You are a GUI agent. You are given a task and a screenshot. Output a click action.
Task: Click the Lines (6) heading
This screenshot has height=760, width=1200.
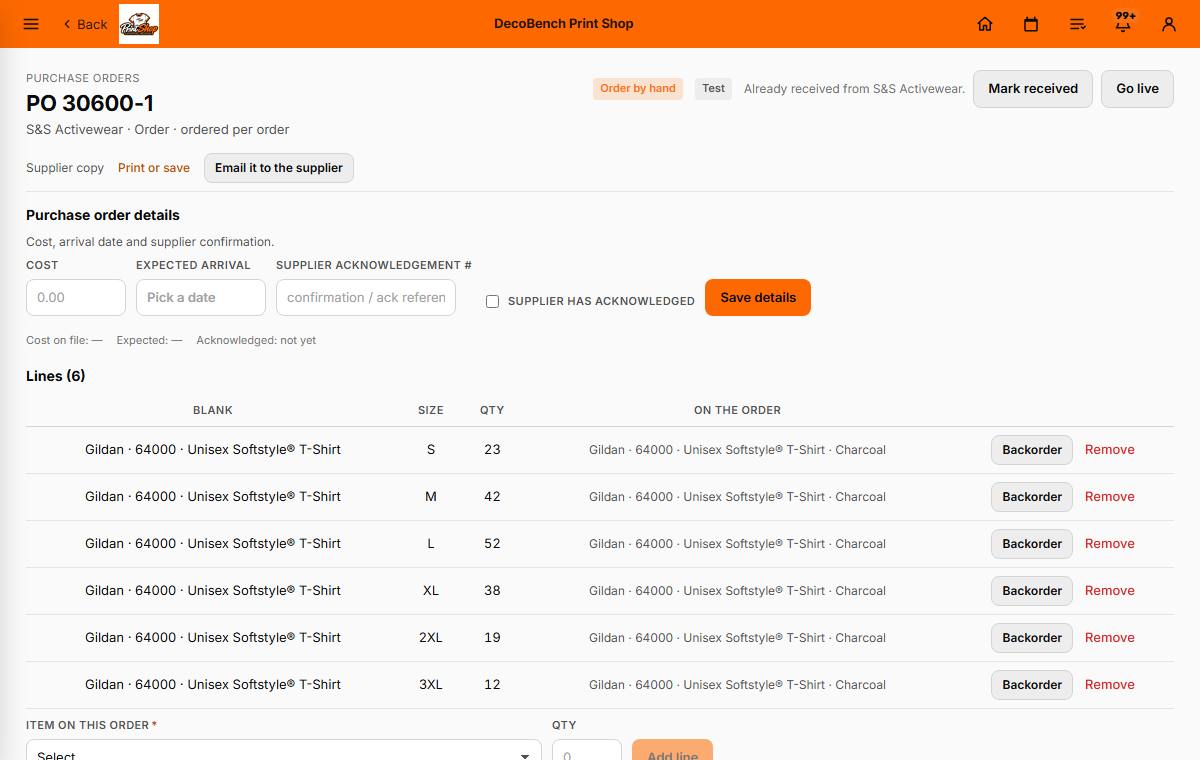point(56,376)
